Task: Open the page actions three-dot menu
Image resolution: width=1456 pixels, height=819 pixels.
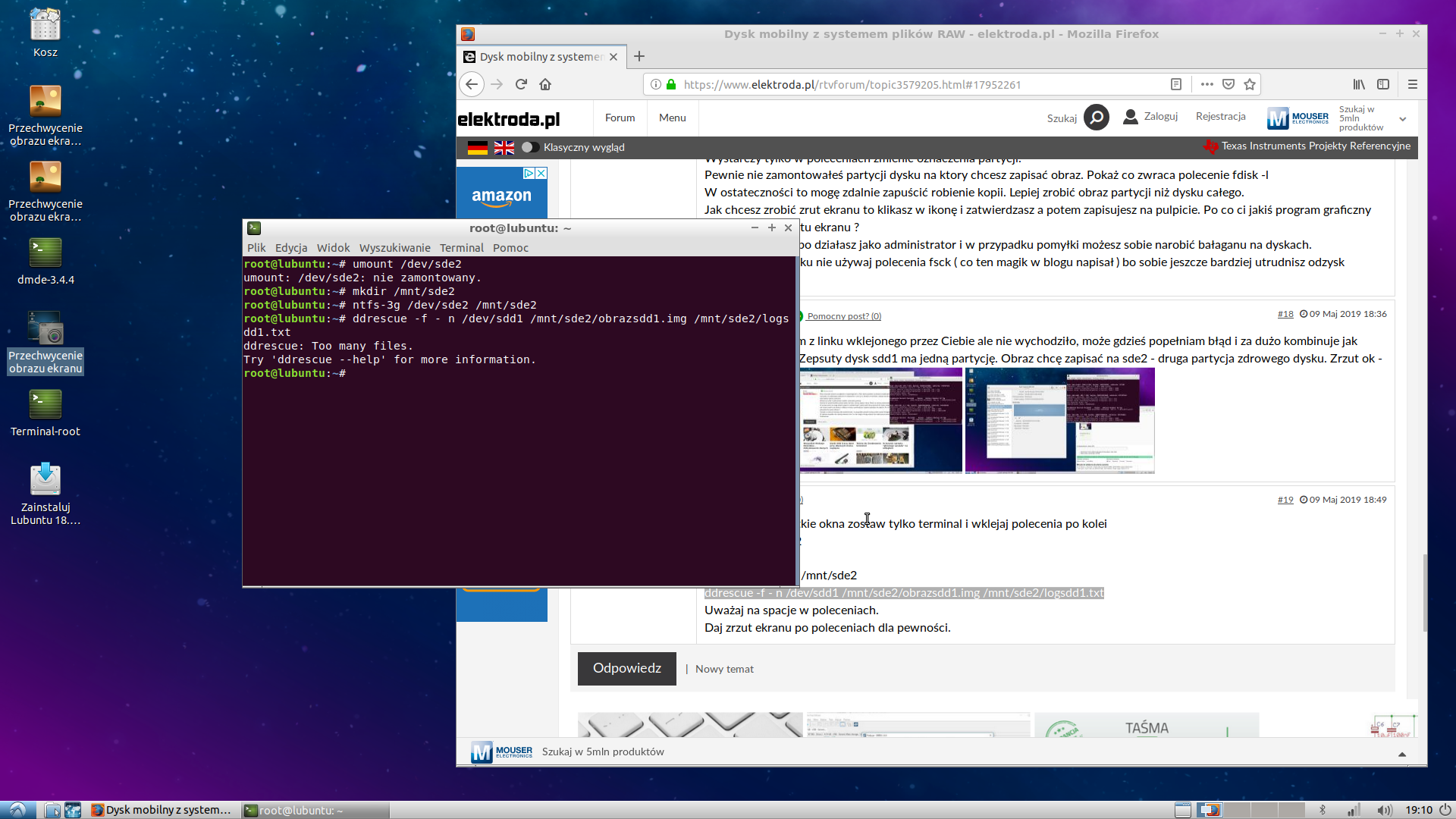Action: click(1207, 84)
